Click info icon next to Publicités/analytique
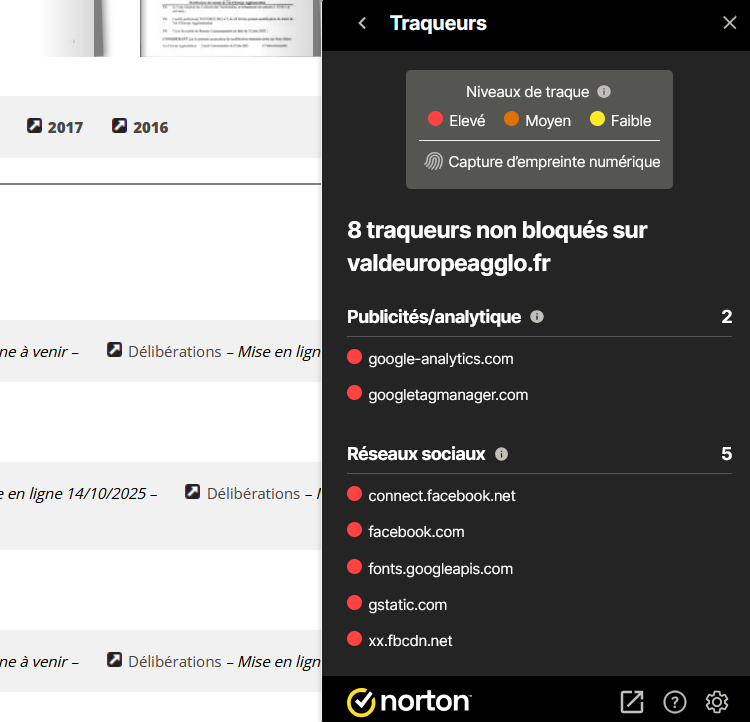 point(537,317)
